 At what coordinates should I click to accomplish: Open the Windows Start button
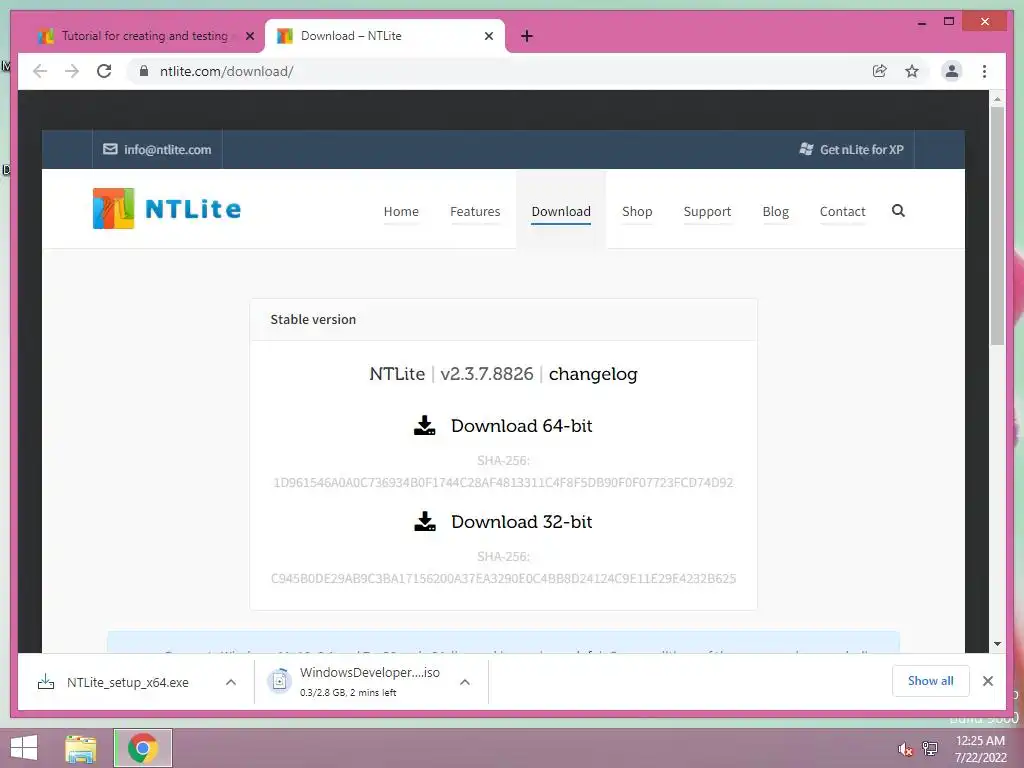24,748
